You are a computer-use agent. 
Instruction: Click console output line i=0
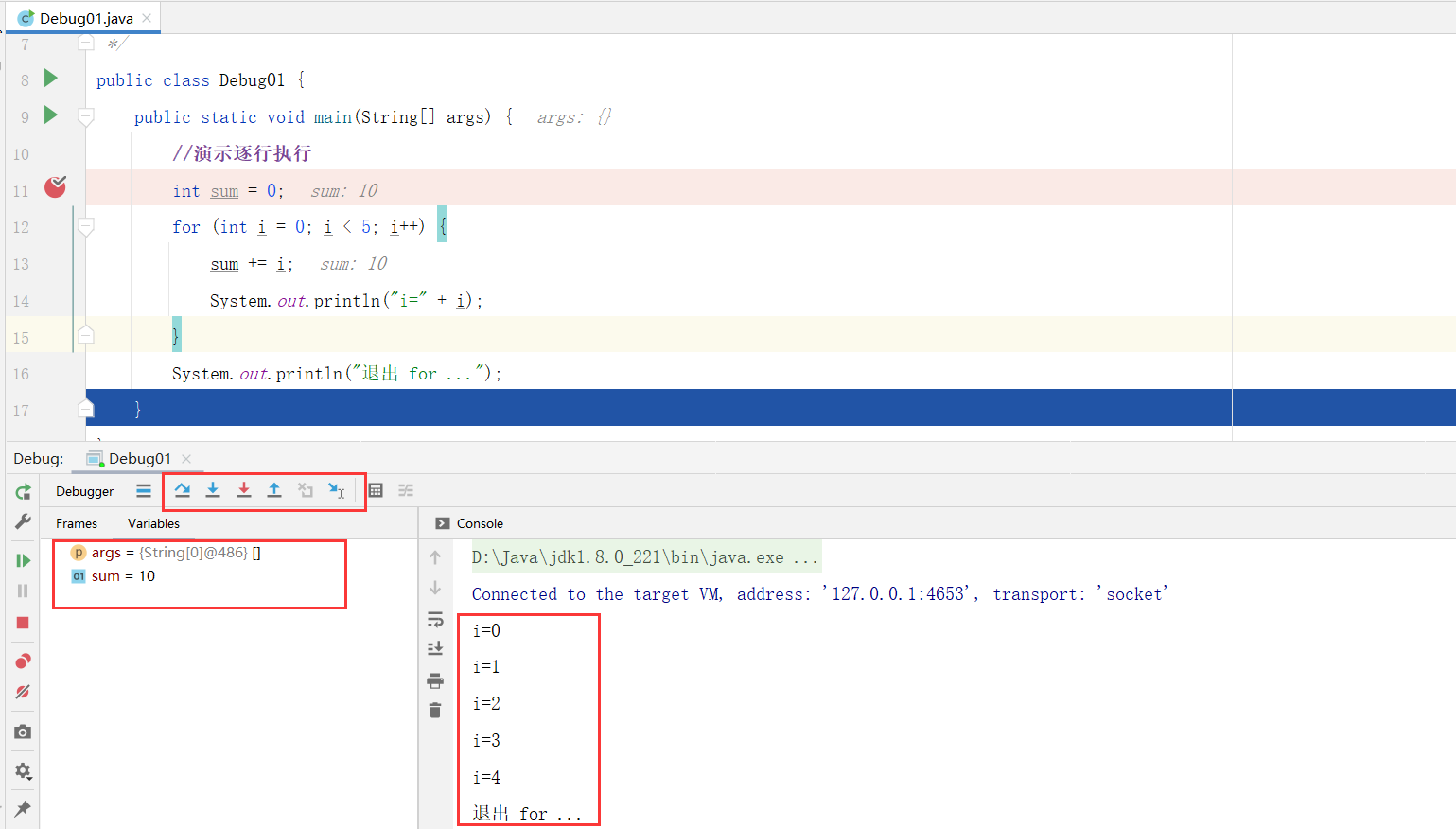(486, 630)
